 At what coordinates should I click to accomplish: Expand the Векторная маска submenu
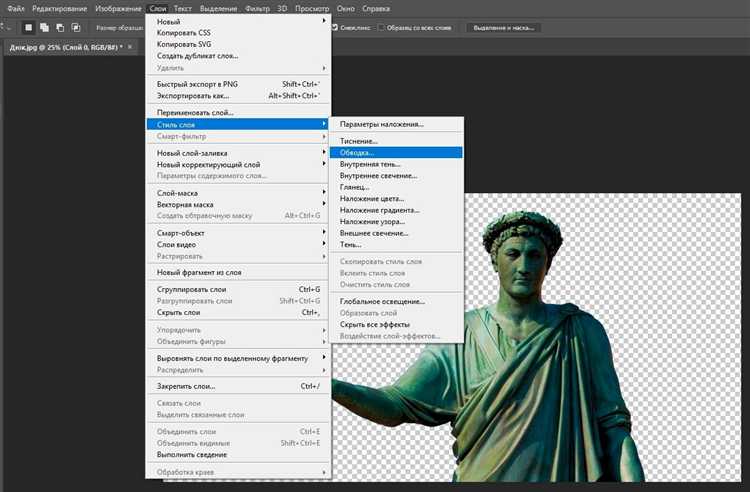click(x=238, y=205)
